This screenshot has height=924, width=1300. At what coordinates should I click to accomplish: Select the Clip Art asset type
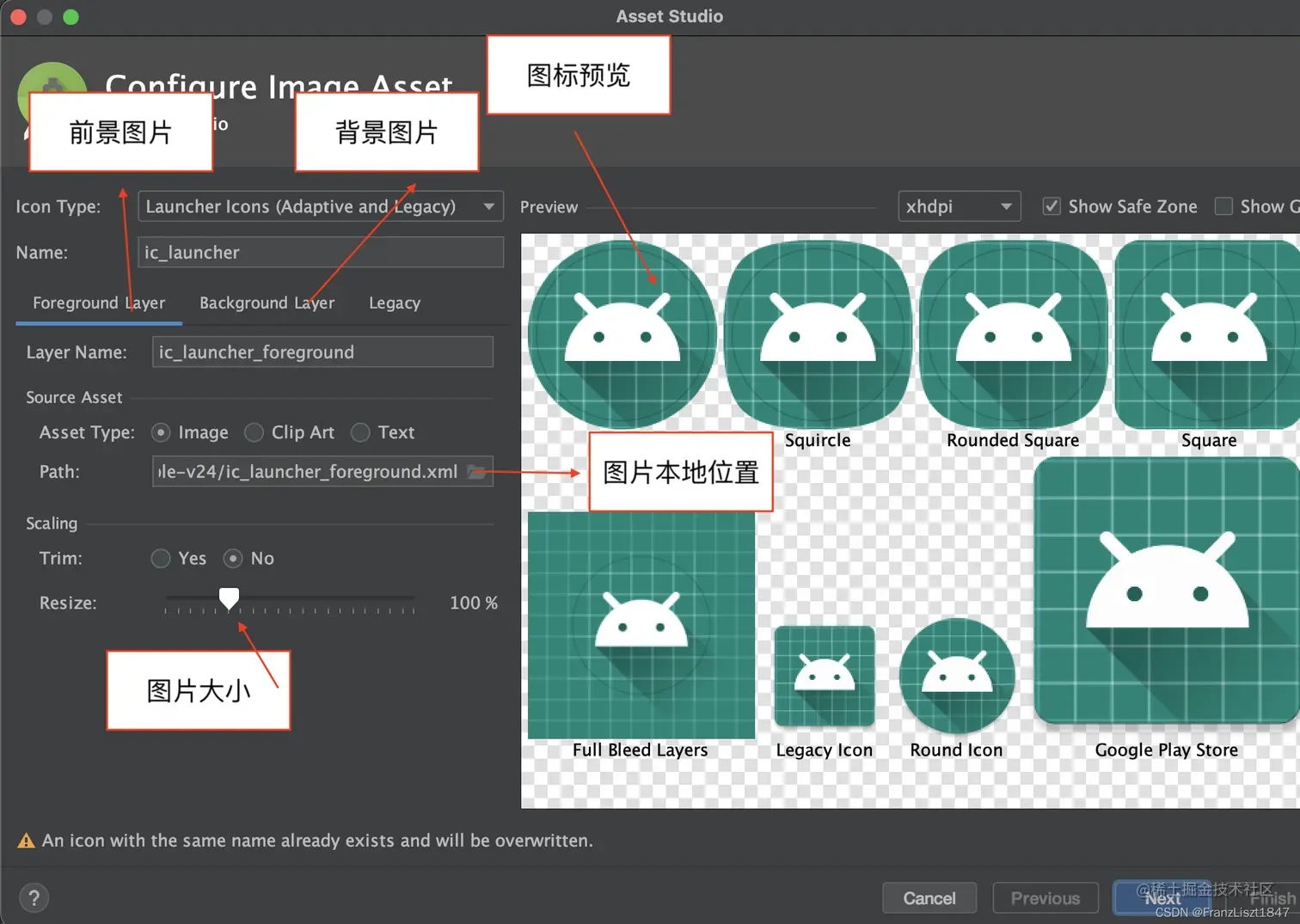tap(254, 432)
